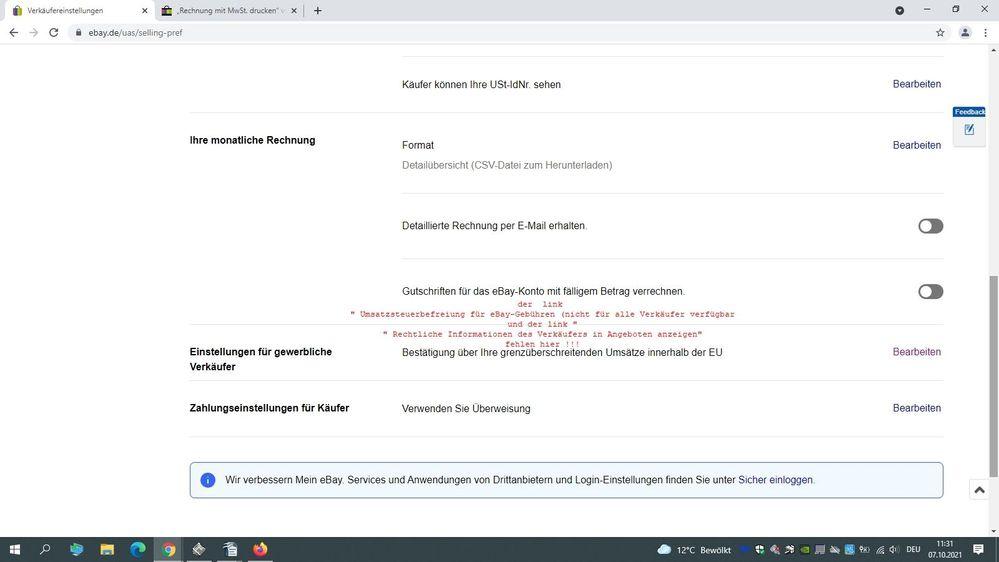Toggle Detaillierte Rechnung per E-Mail erhalten

[930, 226]
